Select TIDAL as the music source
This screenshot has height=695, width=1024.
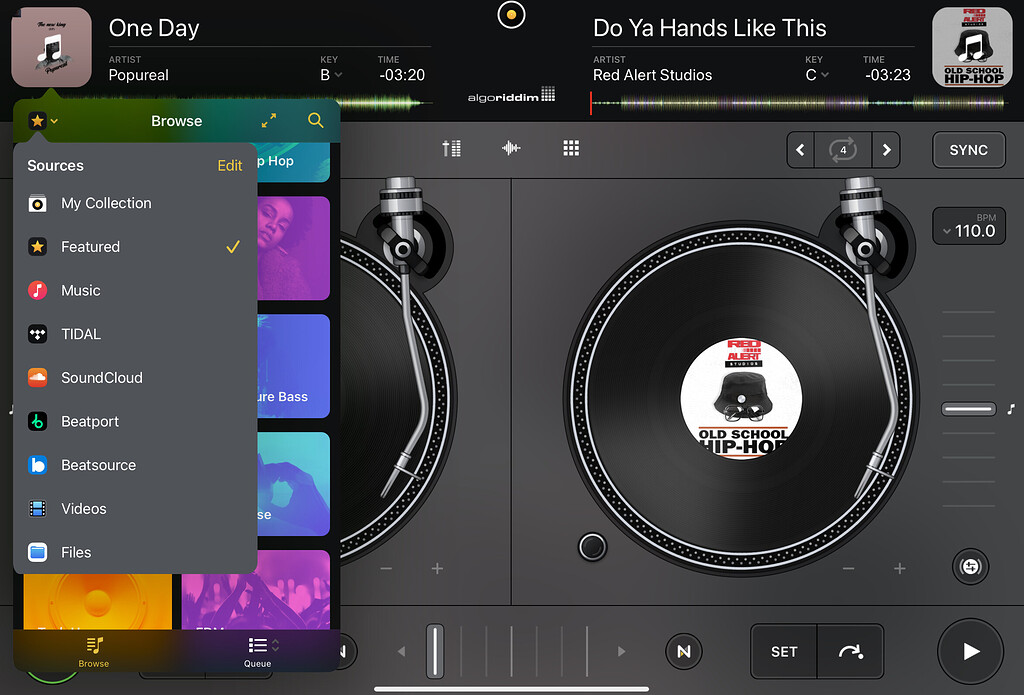[80, 334]
